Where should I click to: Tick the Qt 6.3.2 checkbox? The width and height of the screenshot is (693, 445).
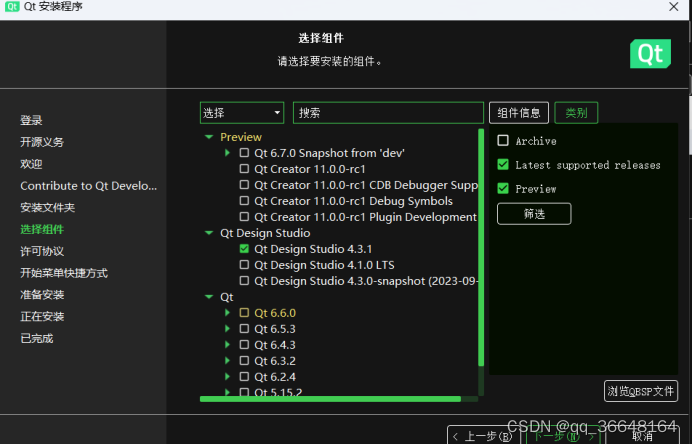(x=244, y=361)
